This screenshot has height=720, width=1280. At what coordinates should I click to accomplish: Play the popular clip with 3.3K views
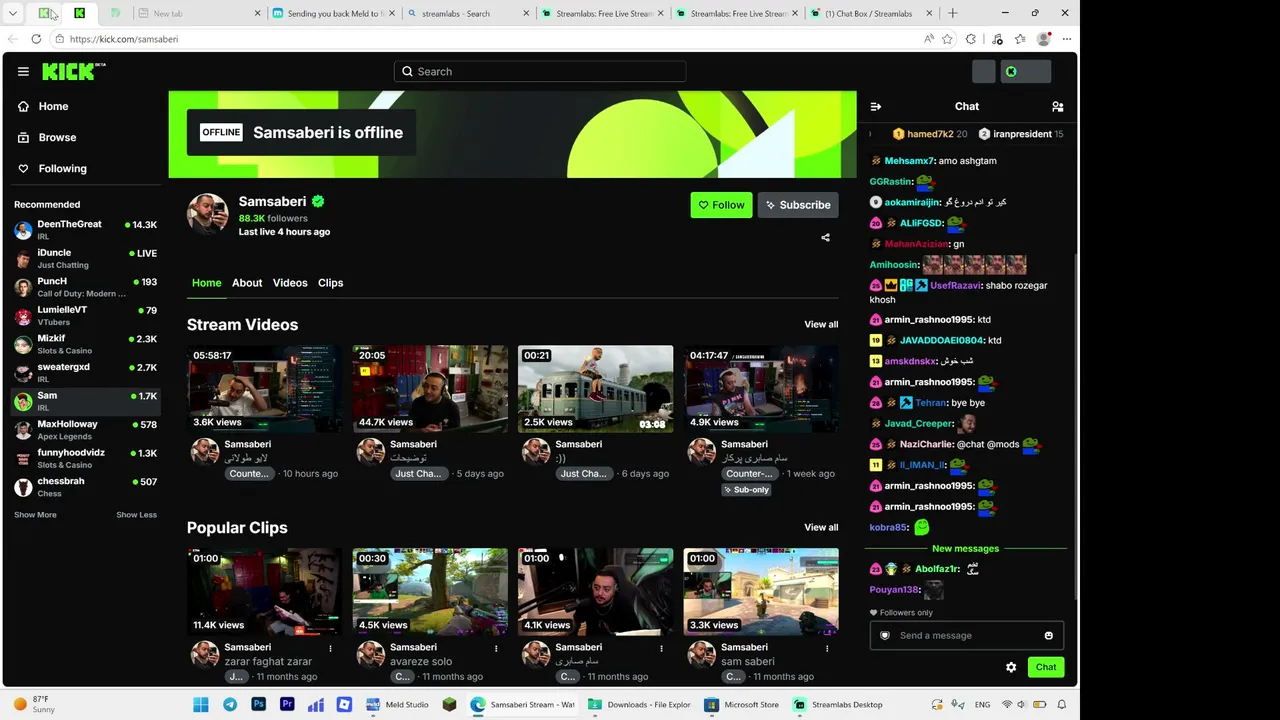click(x=761, y=592)
